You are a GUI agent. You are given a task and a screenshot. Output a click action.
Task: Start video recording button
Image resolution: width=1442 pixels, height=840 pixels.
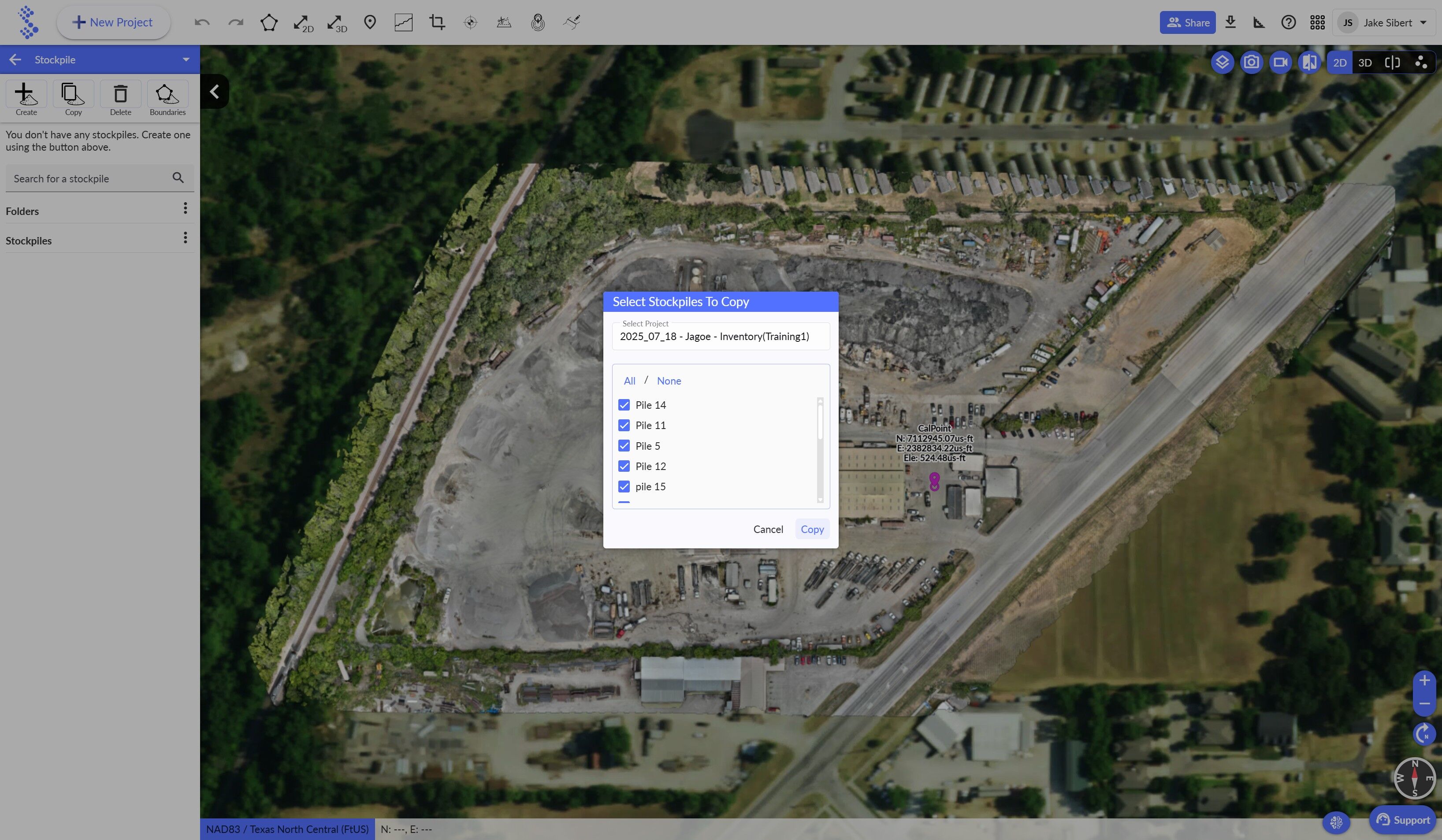coord(1281,62)
